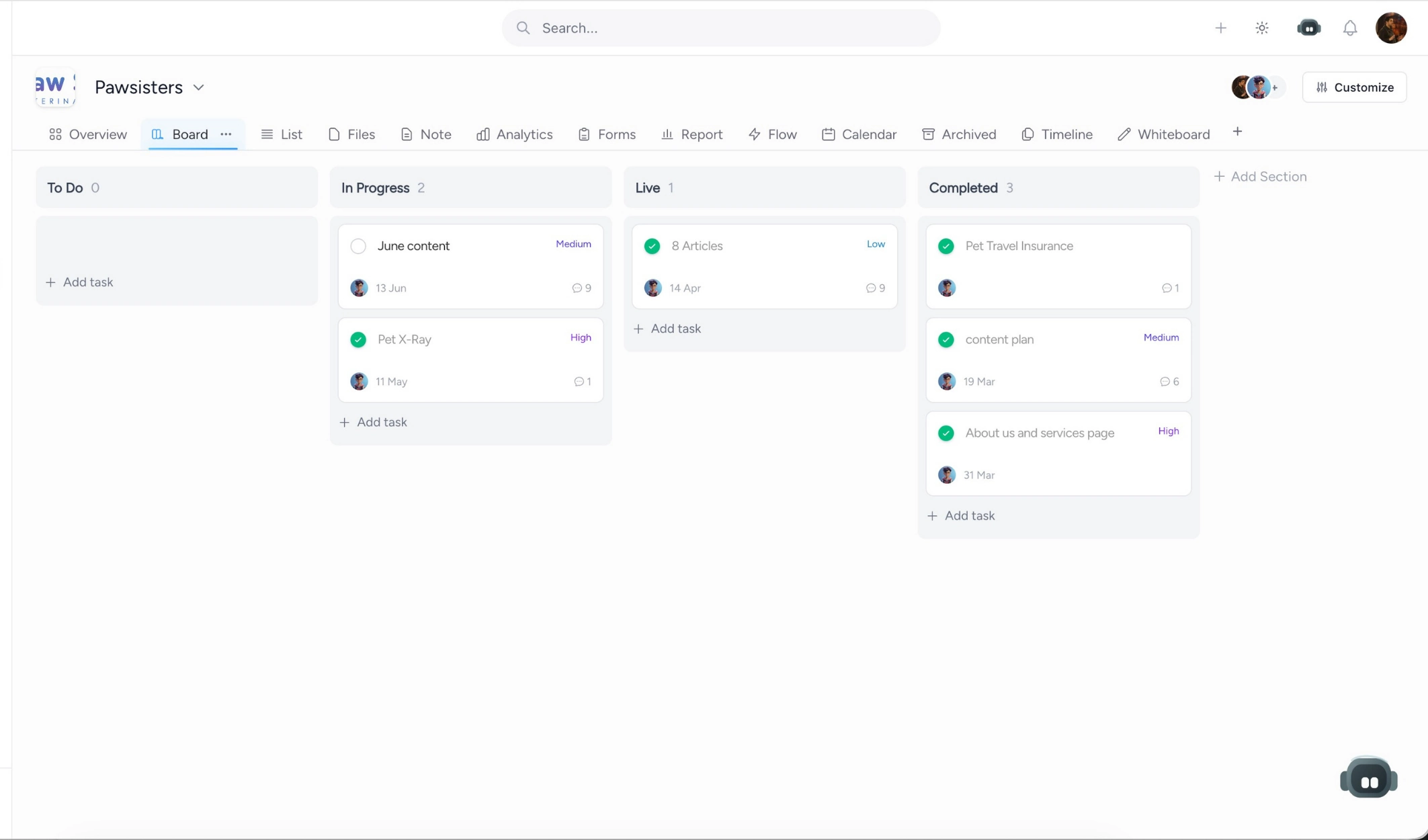
Task: Click Add task in In Progress column
Action: tap(373, 422)
